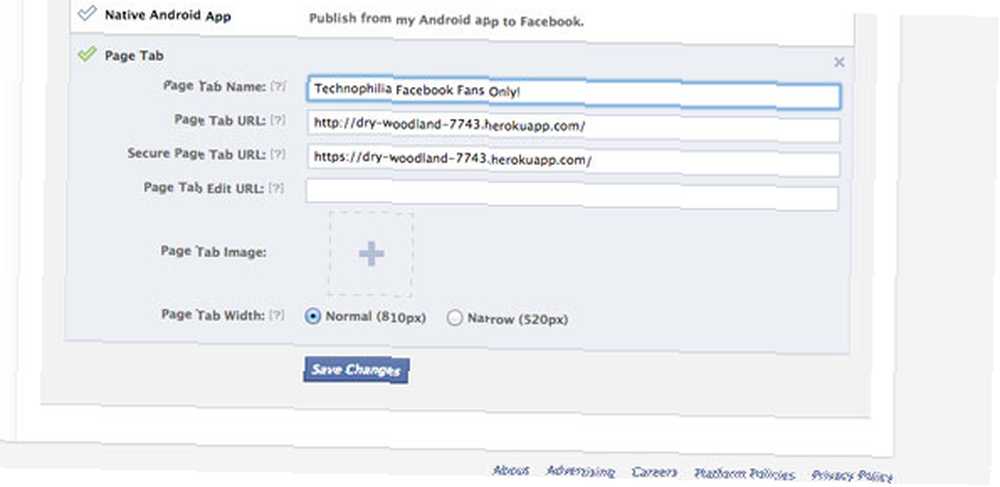Open the Platform Policies footer link
1000x487 pixels.
pyautogui.click(x=744, y=474)
